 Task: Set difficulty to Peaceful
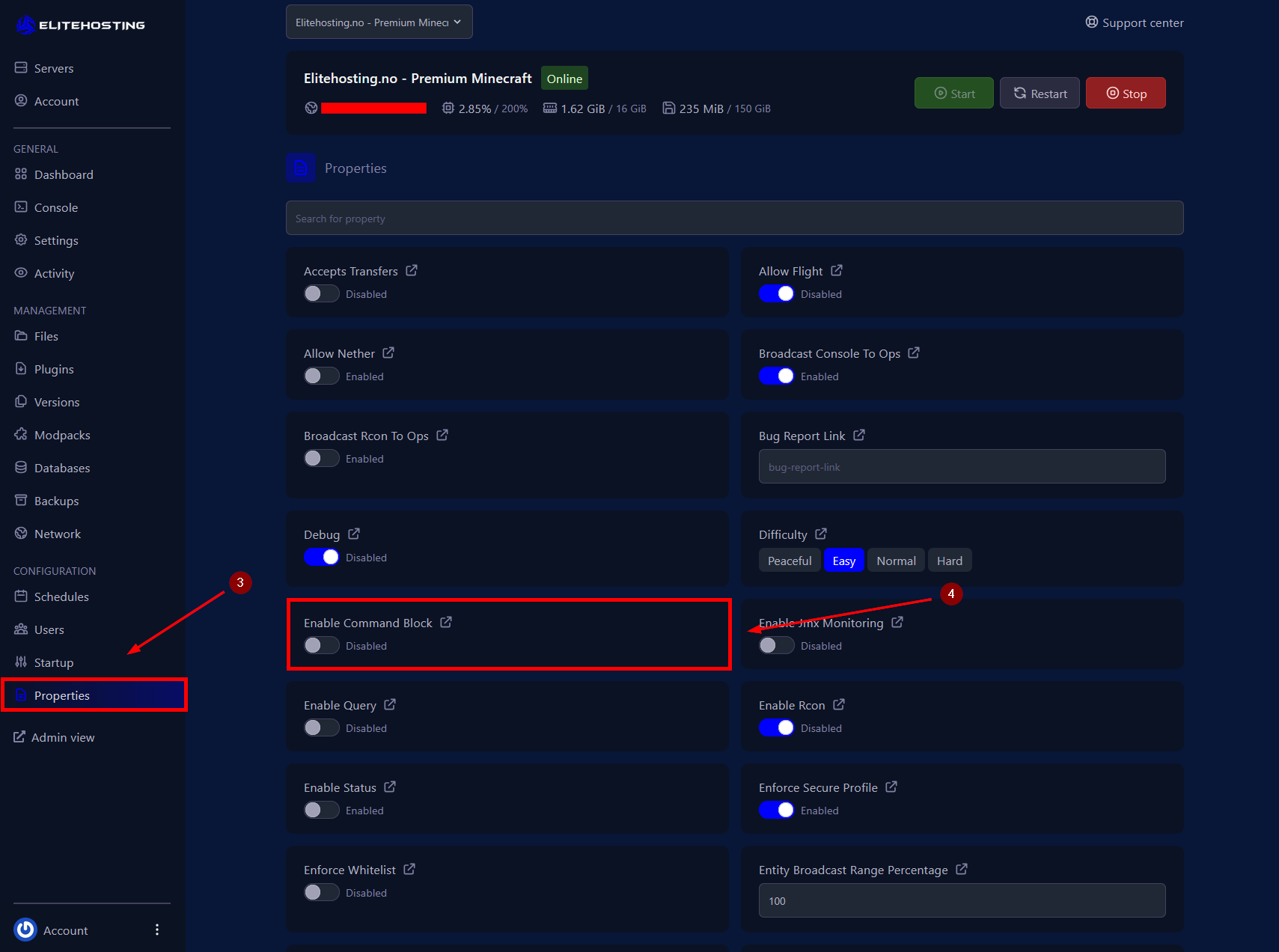[790, 561]
